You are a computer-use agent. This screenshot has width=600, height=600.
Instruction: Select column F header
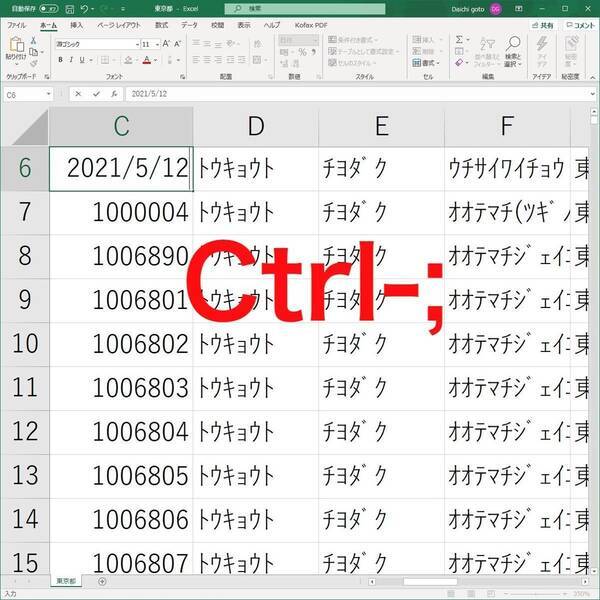pyautogui.click(x=507, y=126)
